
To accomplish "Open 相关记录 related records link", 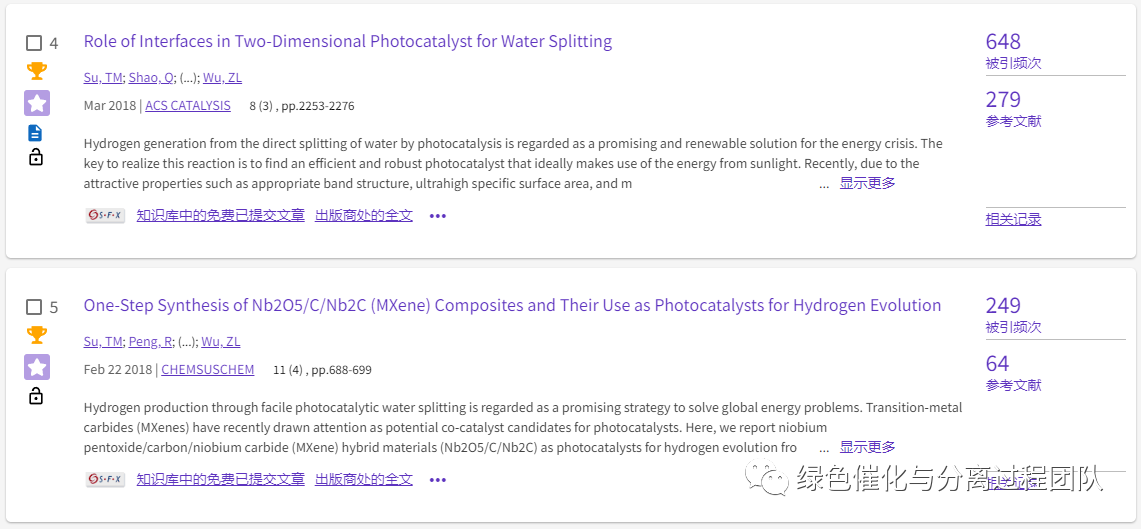I will (1013, 220).
